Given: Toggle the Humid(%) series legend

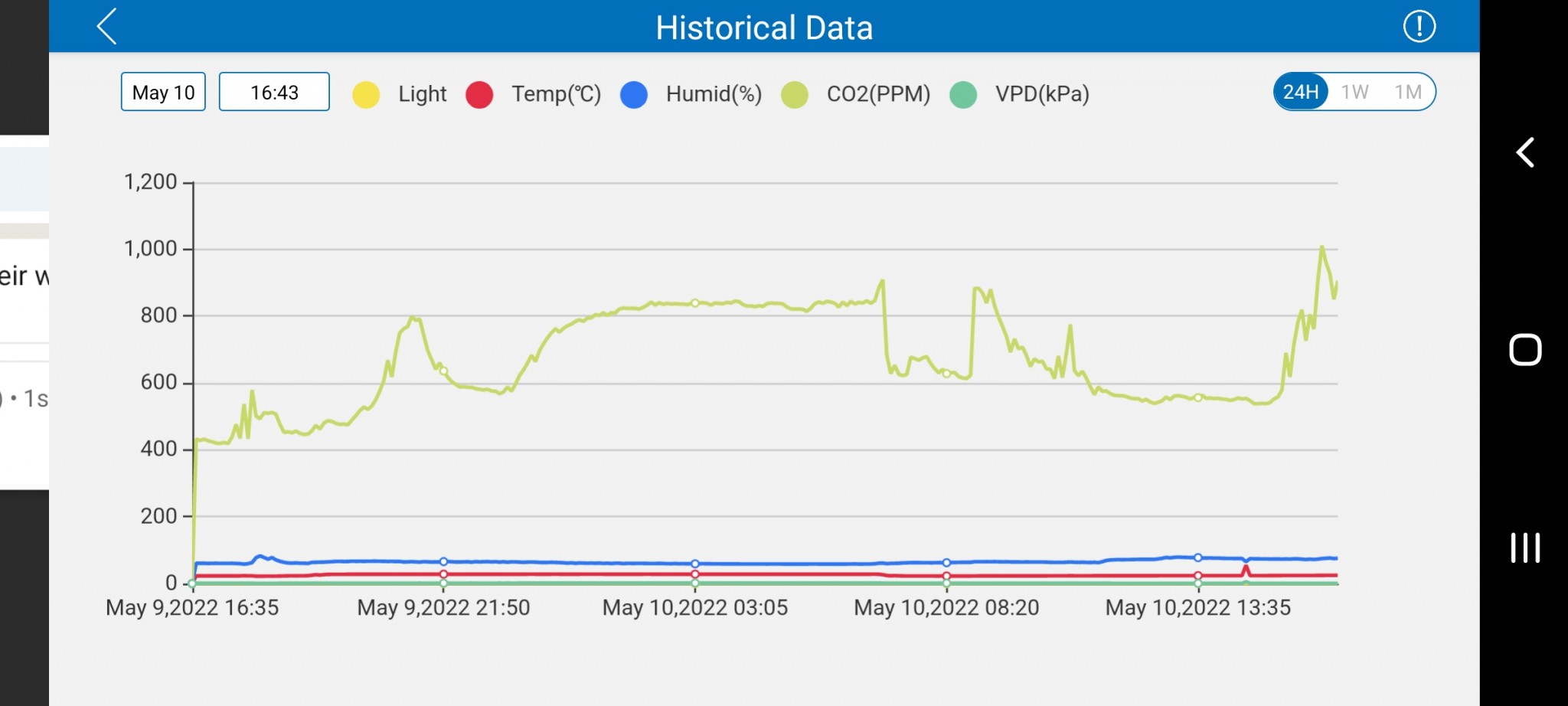Looking at the screenshot, I should pyautogui.click(x=714, y=94).
